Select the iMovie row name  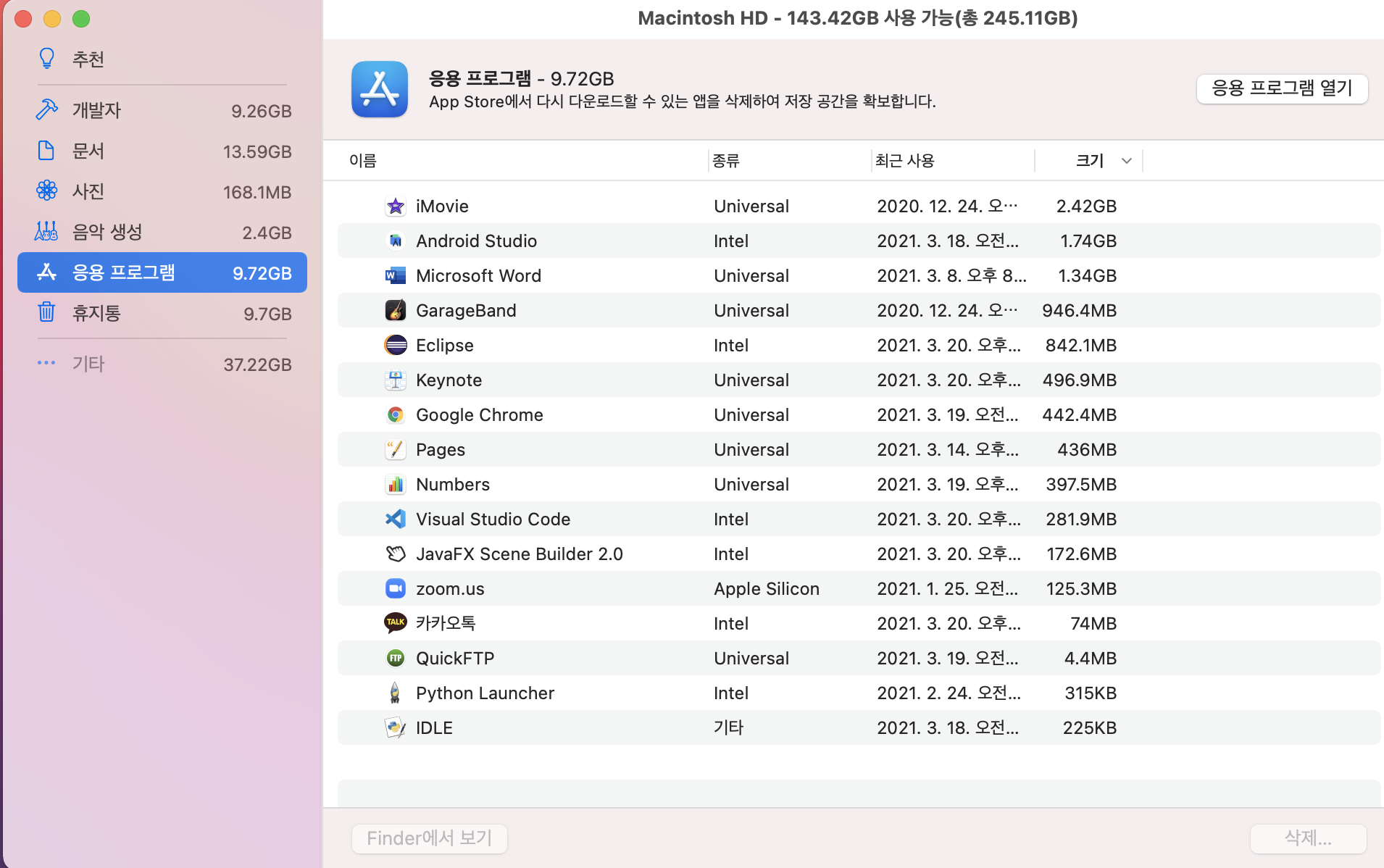(442, 206)
